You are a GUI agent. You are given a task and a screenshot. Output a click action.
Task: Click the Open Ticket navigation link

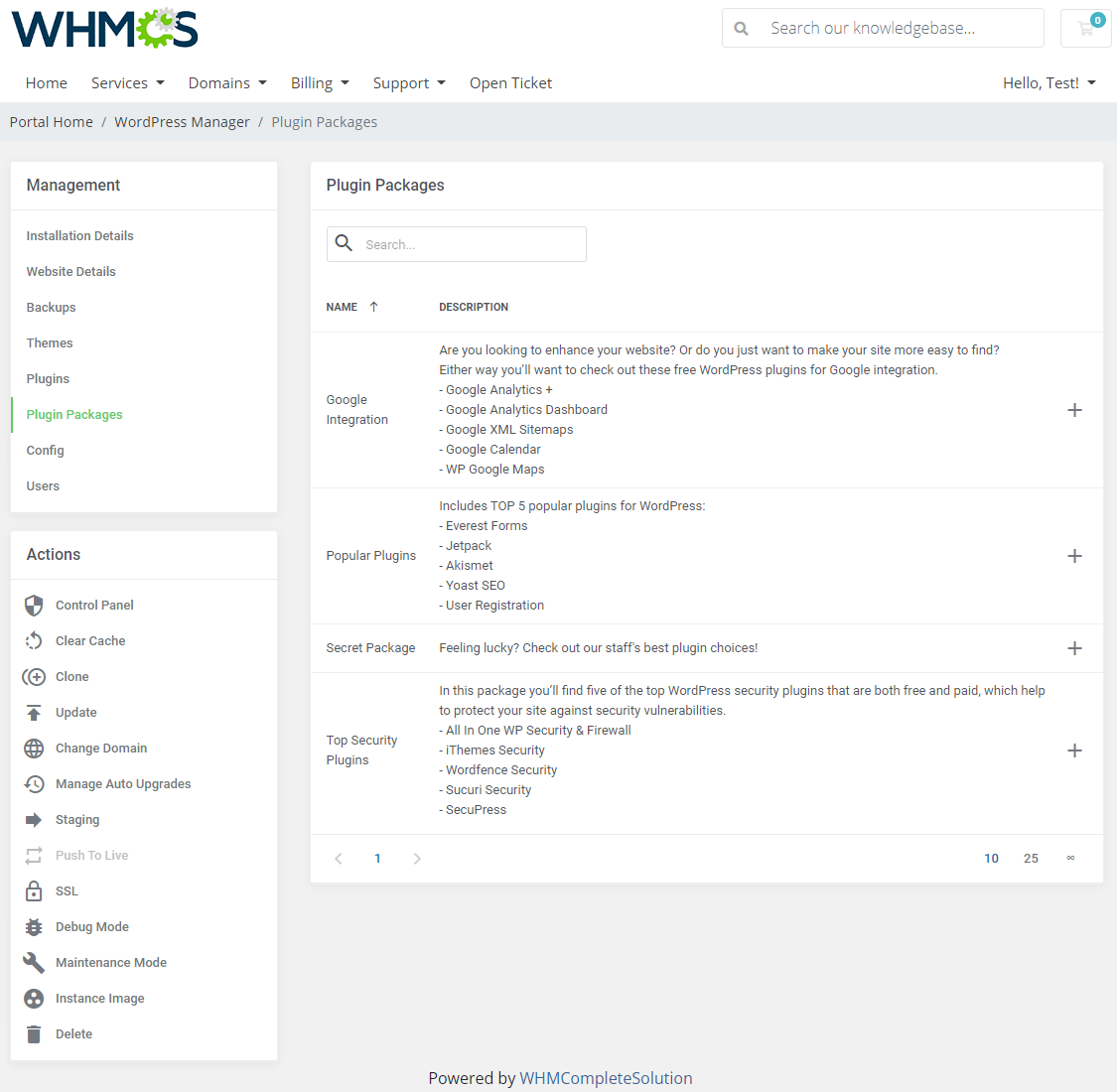click(x=510, y=83)
